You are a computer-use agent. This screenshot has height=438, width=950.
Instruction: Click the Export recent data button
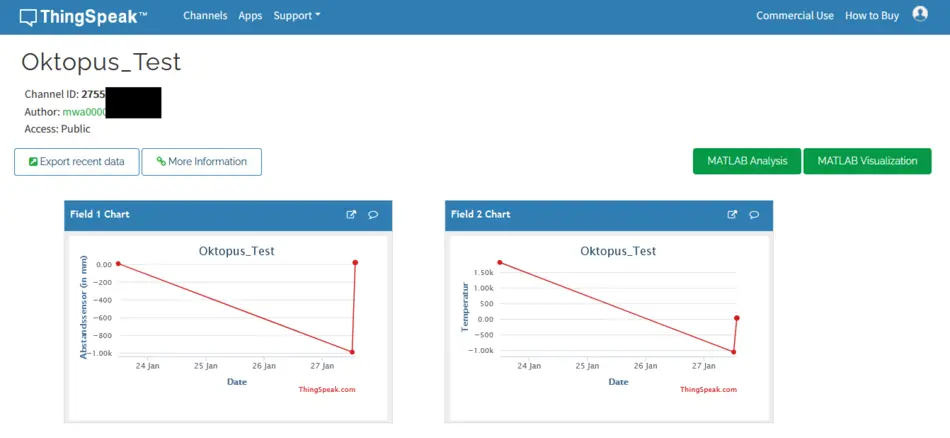click(77, 161)
